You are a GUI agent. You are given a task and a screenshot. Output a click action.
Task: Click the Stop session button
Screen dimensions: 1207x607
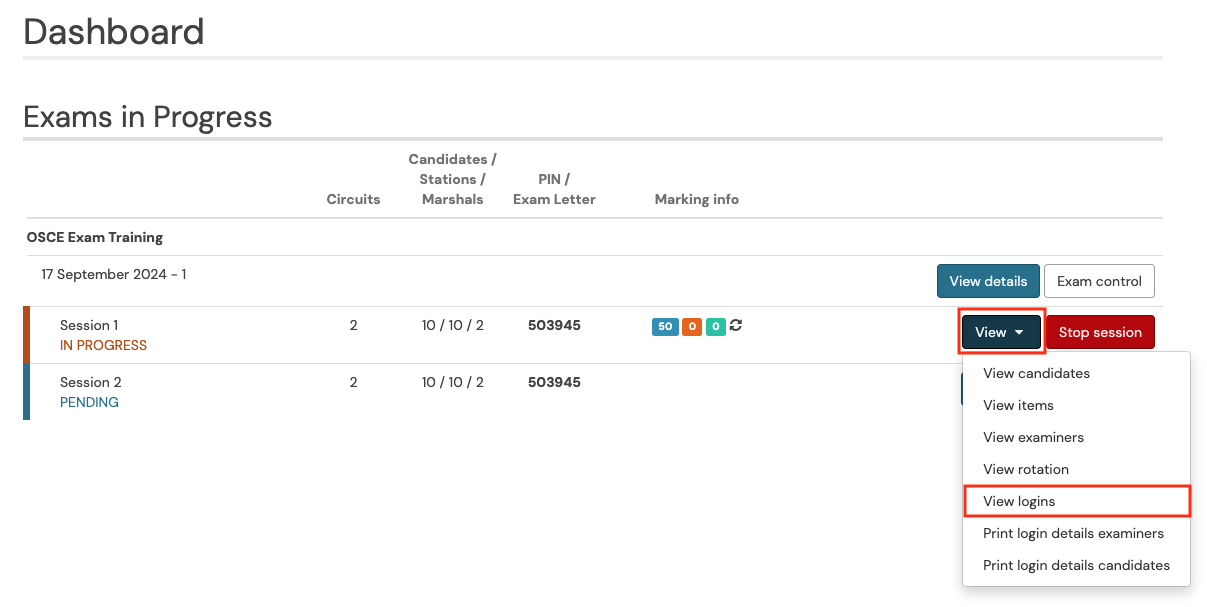point(1100,332)
